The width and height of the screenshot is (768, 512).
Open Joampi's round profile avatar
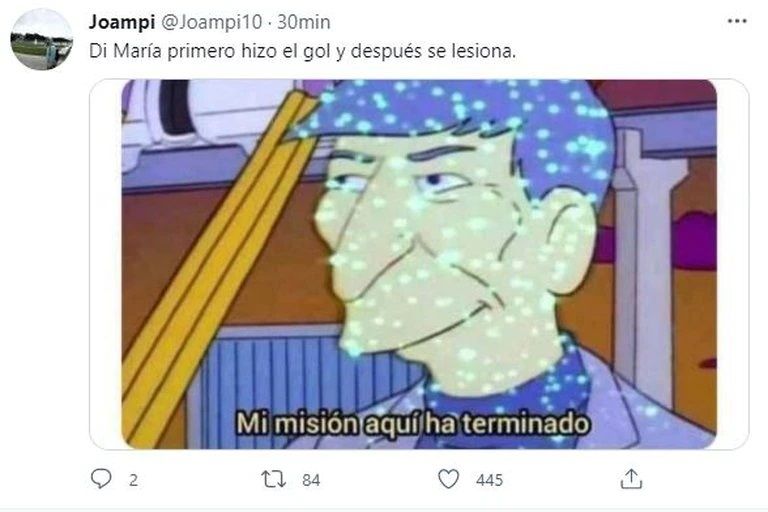42,40
